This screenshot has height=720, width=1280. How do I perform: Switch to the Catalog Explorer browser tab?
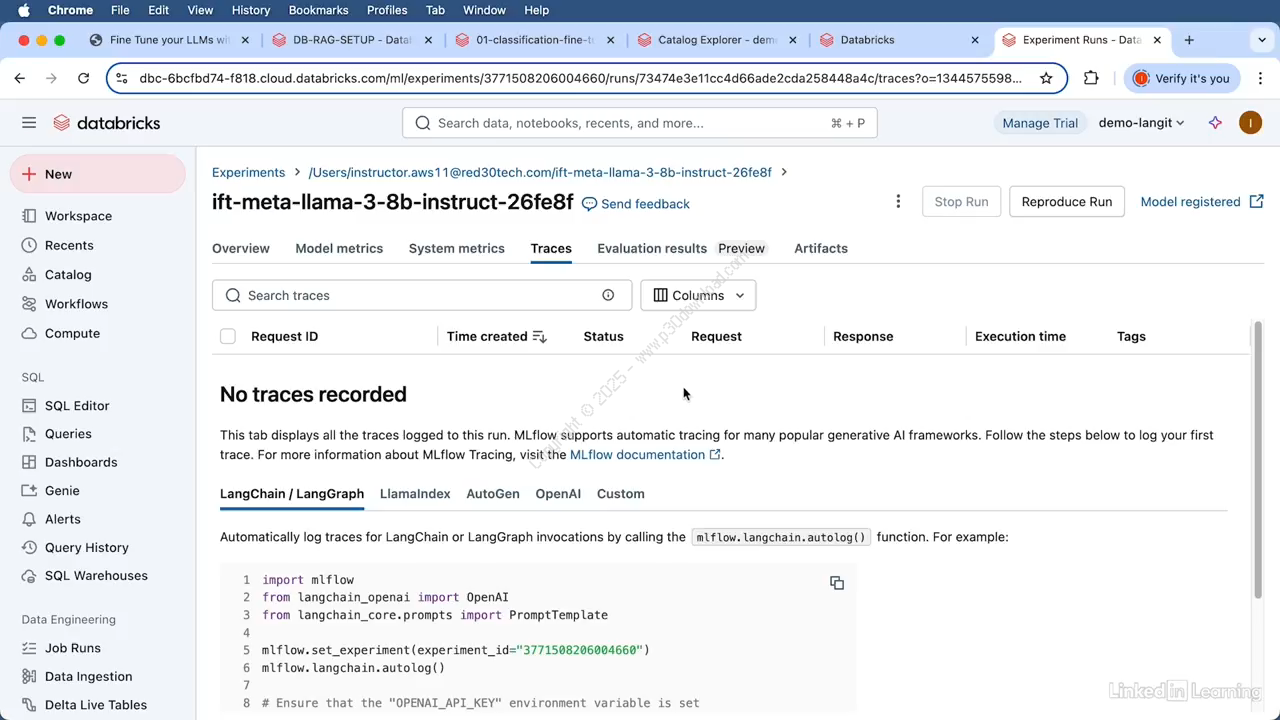click(718, 40)
